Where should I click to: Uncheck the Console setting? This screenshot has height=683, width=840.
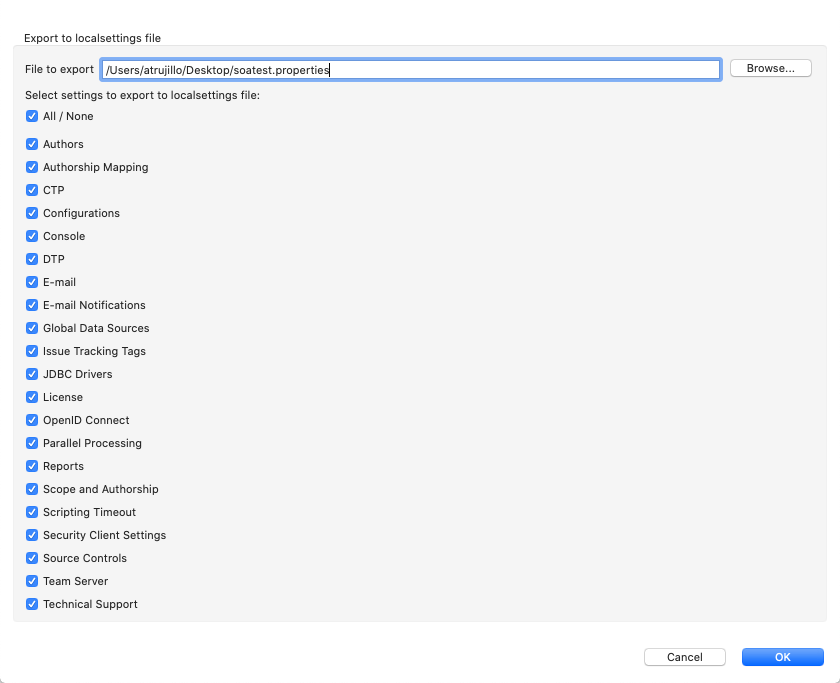pyautogui.click(x=32, y=236)
